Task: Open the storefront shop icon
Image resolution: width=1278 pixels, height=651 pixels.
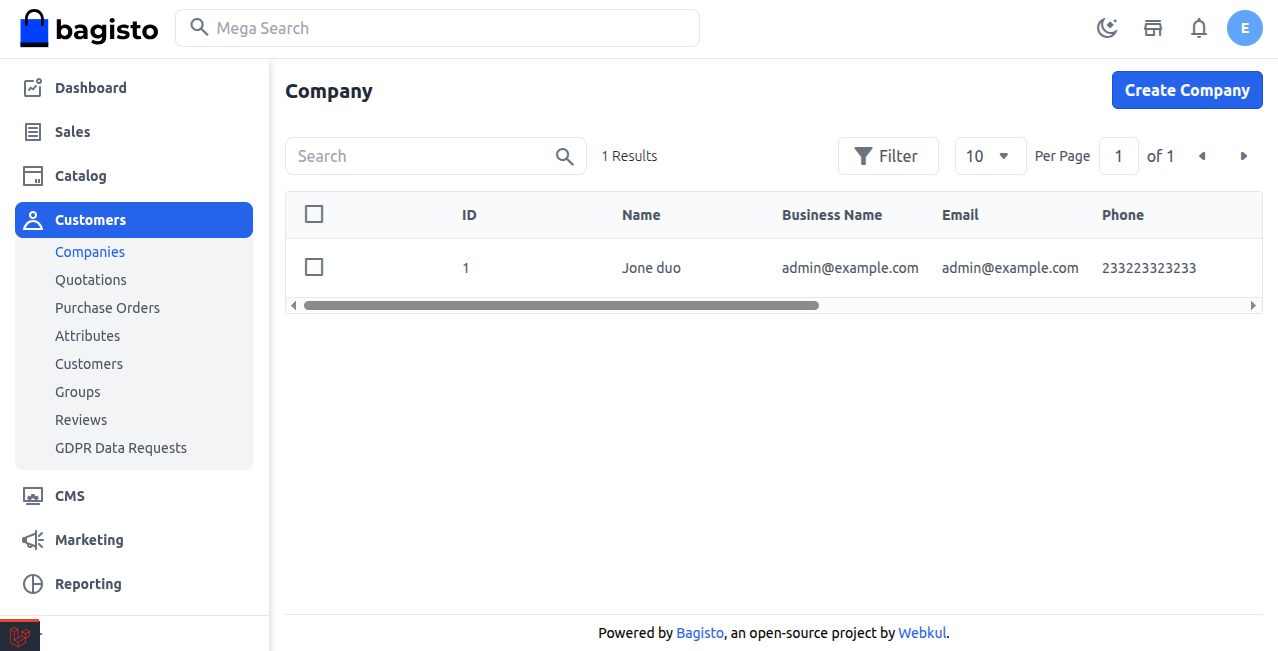Action: click(x=1153, y=28)
